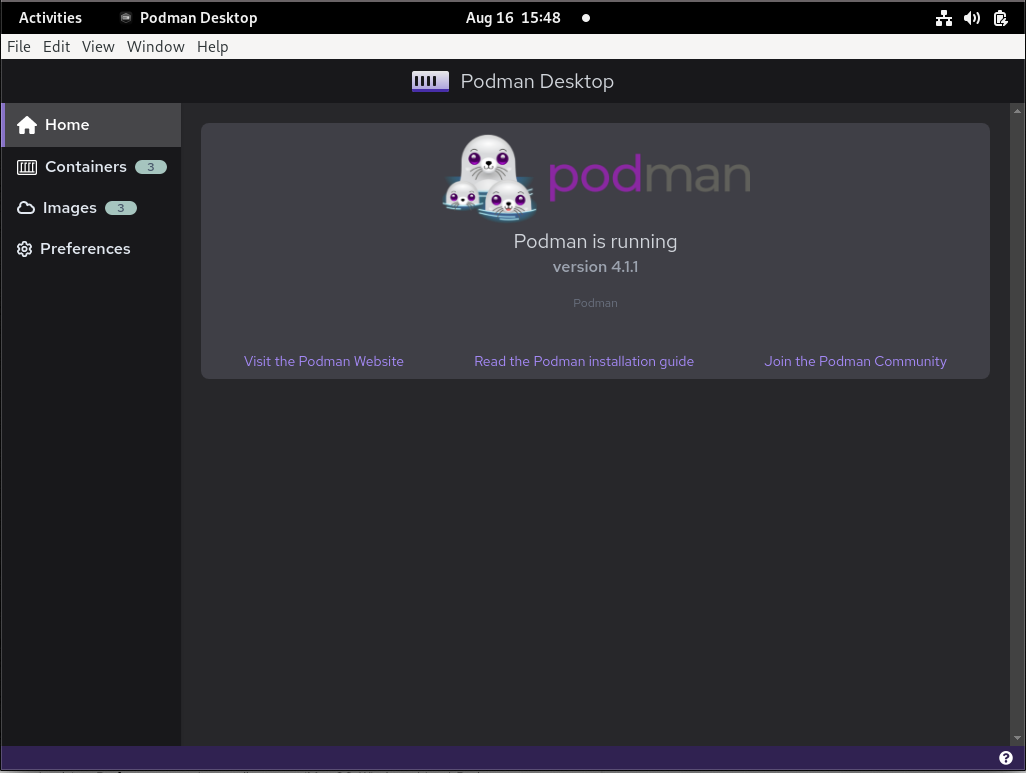Click the Podman seals logo image
The image size is (1026, 773).
pyautogui.click(x=489, y=177)
